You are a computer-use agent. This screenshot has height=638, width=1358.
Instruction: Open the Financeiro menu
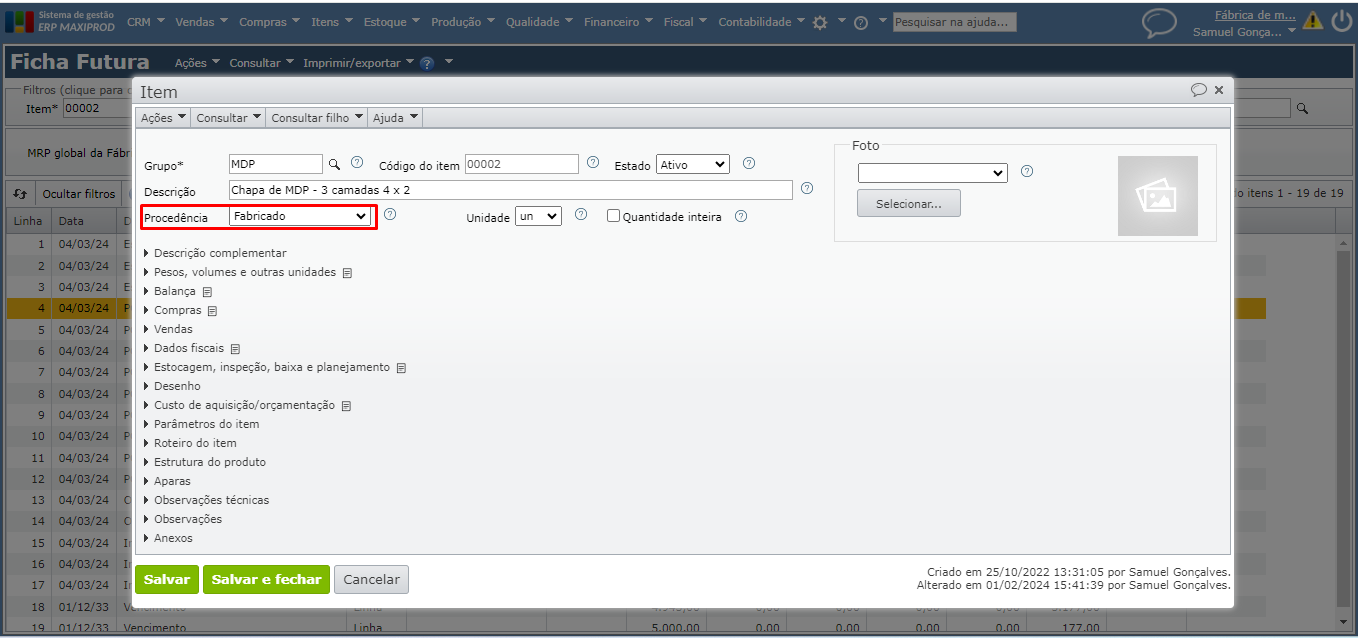tap(618, 22)
